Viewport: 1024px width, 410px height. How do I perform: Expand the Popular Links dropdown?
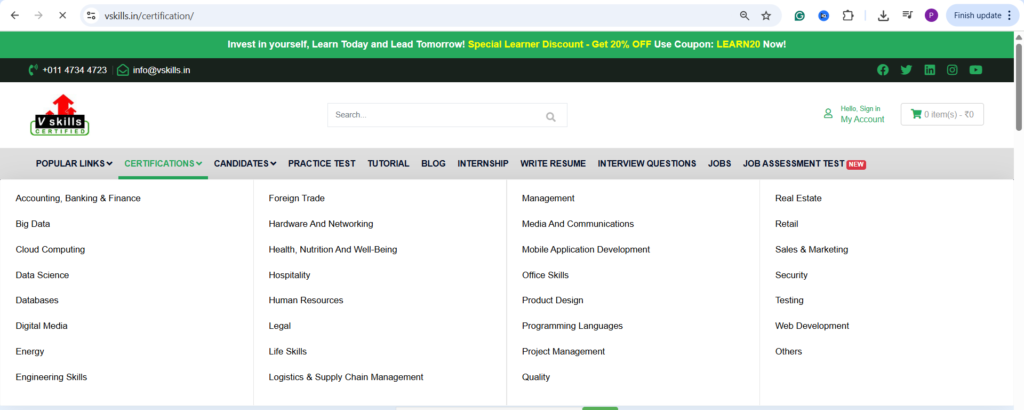pos(74,164)
